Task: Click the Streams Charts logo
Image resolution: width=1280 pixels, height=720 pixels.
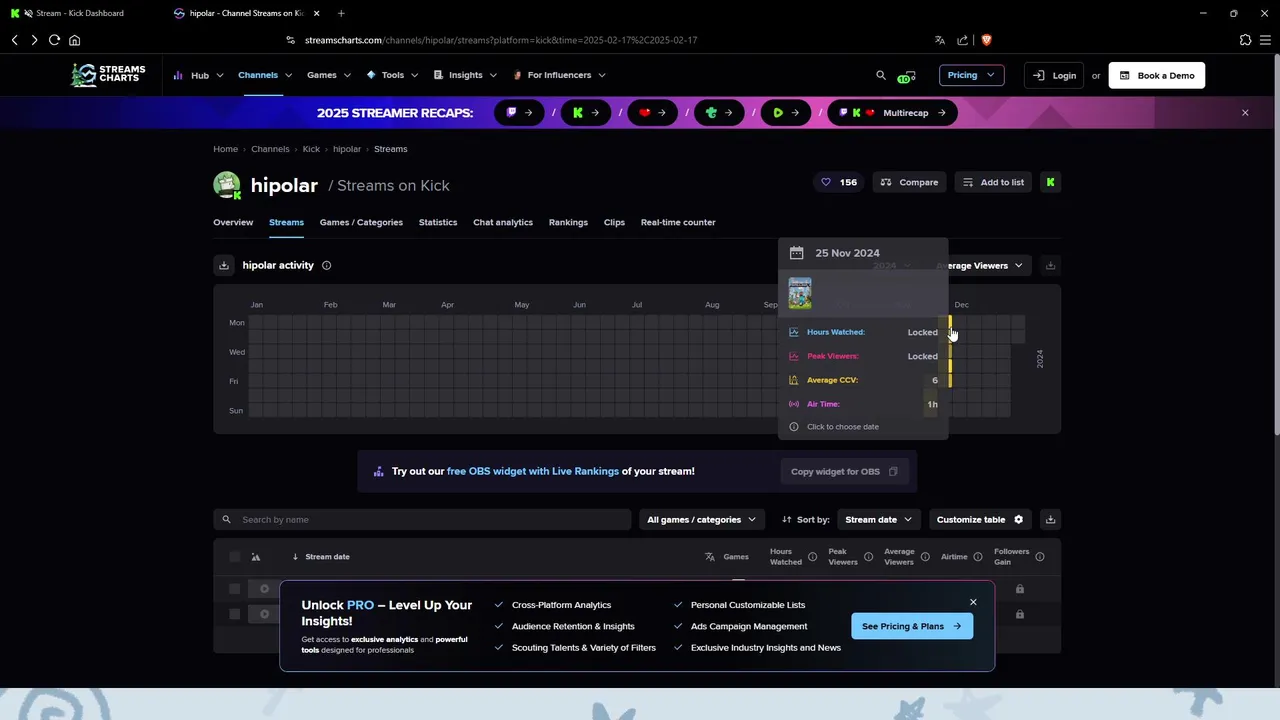Action: click(x=108, y=75)
